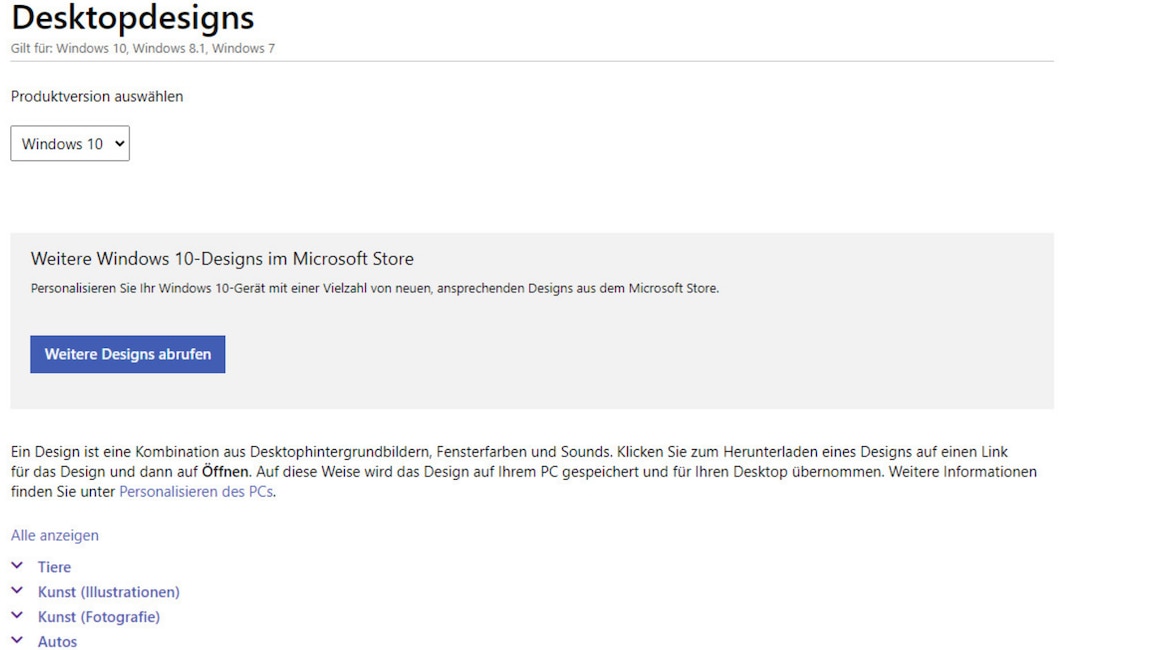Click the Weitere Designs abrufen button
1156x650 pixels.
128,354
